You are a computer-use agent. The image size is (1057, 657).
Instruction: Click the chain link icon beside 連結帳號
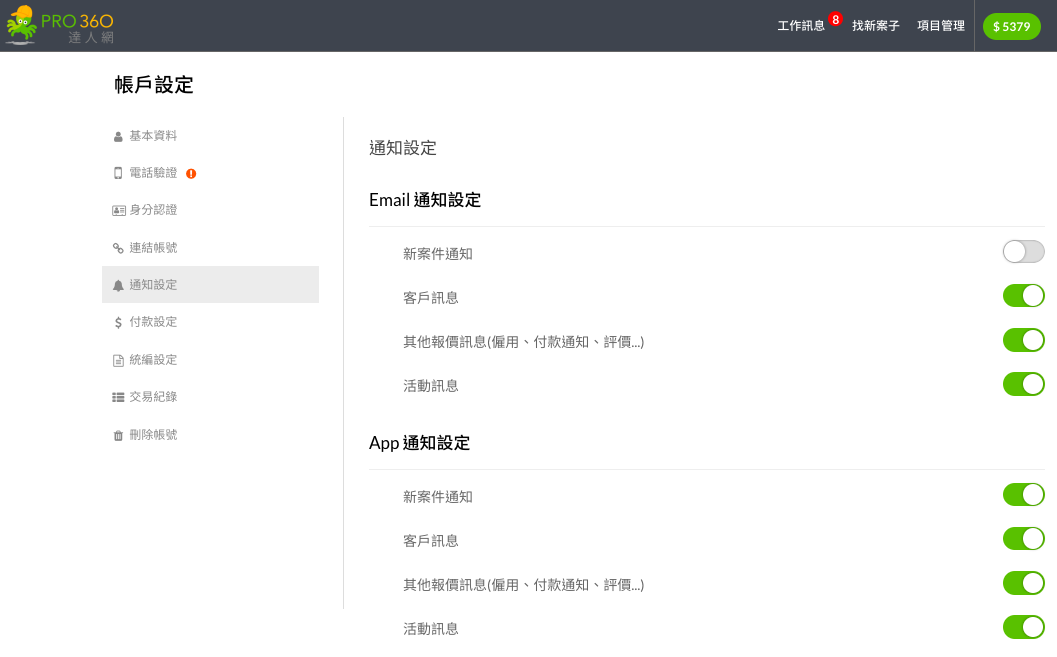click(118, 248)
